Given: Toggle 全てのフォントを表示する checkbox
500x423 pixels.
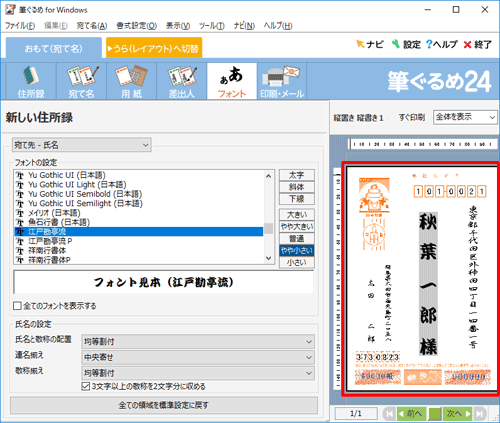Looking at the screenshot, I should tap(17, 306).
